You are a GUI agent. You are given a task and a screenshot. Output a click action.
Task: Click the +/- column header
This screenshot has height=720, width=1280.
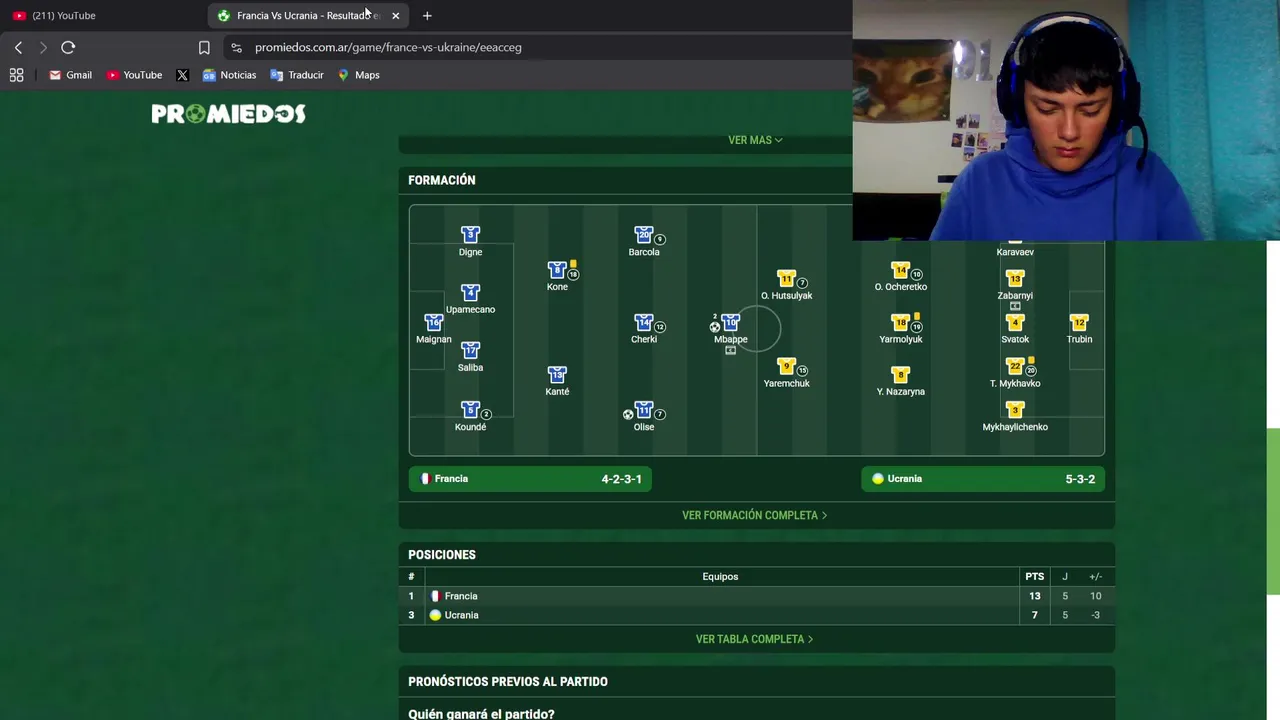click(1095, 576)
